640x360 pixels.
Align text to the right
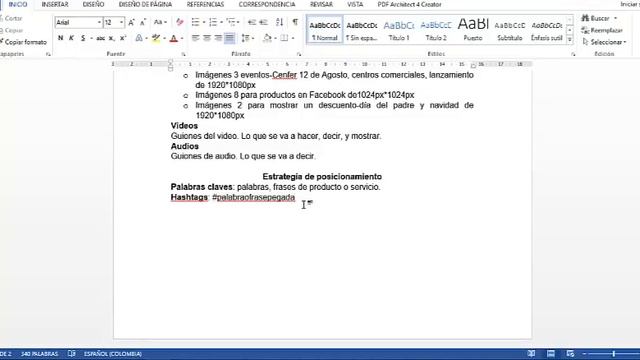tap(218, 38)
